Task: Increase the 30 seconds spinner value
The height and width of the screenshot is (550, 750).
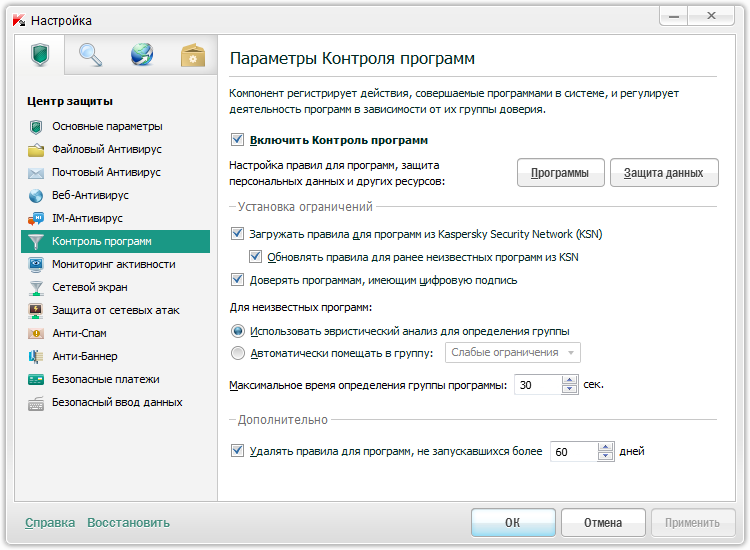Action: click(x=569, y=381)
